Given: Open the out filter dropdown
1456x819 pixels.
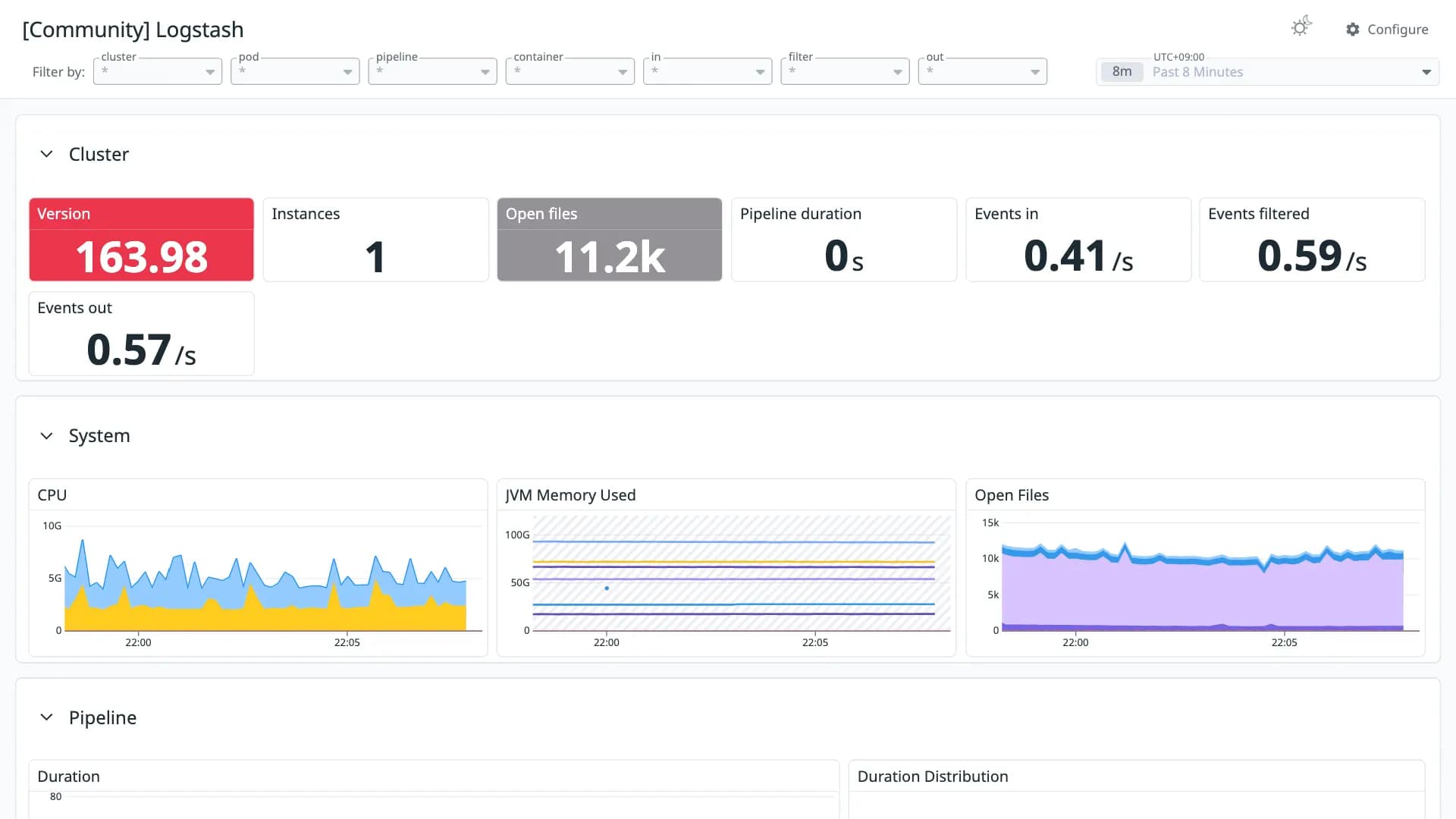Looking at the screenshot, I should pos(982,71).
